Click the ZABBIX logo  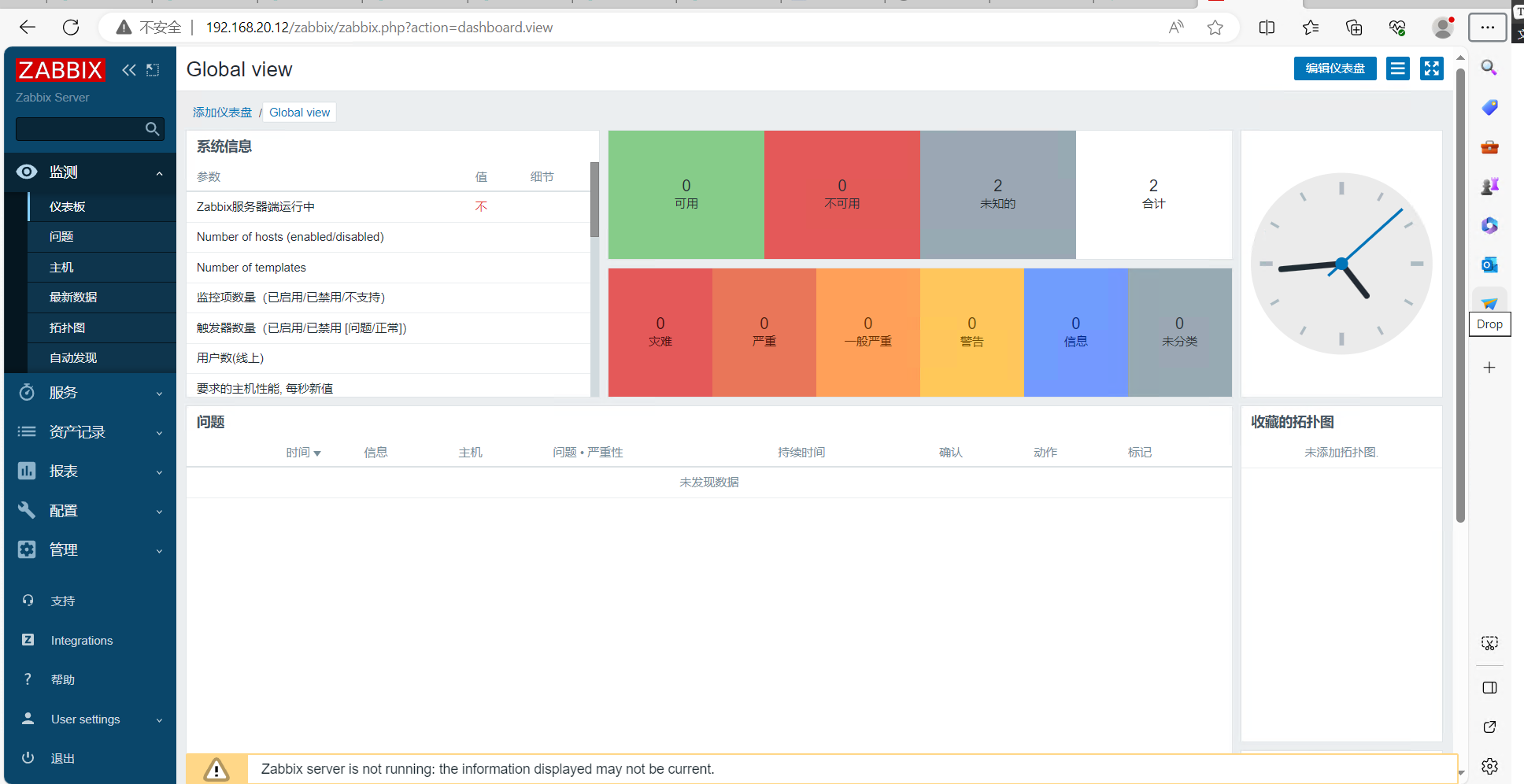click(60, 70)
